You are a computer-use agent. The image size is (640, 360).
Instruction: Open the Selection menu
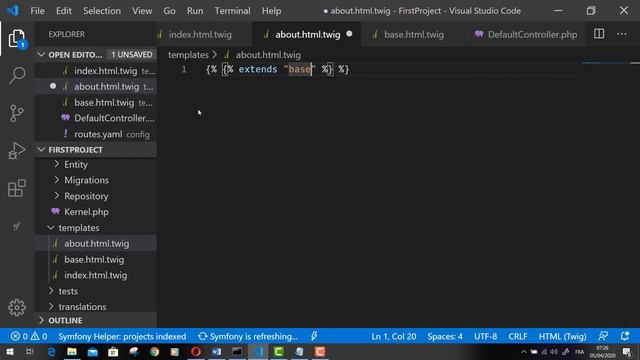[x=102, y=11]
